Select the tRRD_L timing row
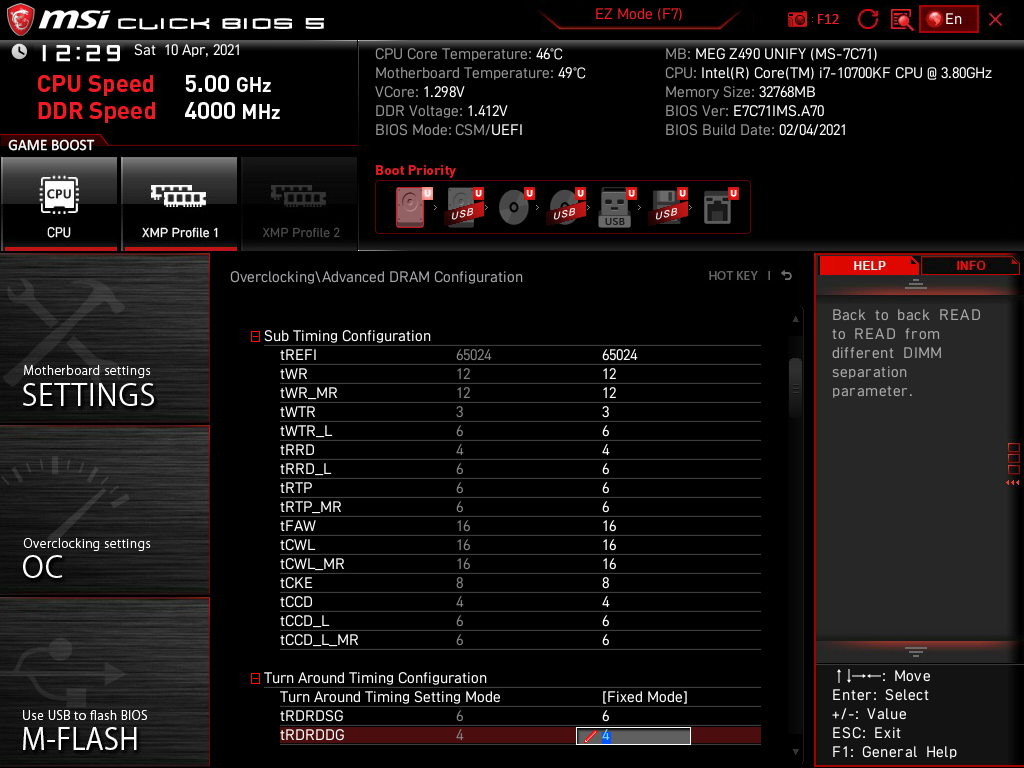 (x=520, y=469)
